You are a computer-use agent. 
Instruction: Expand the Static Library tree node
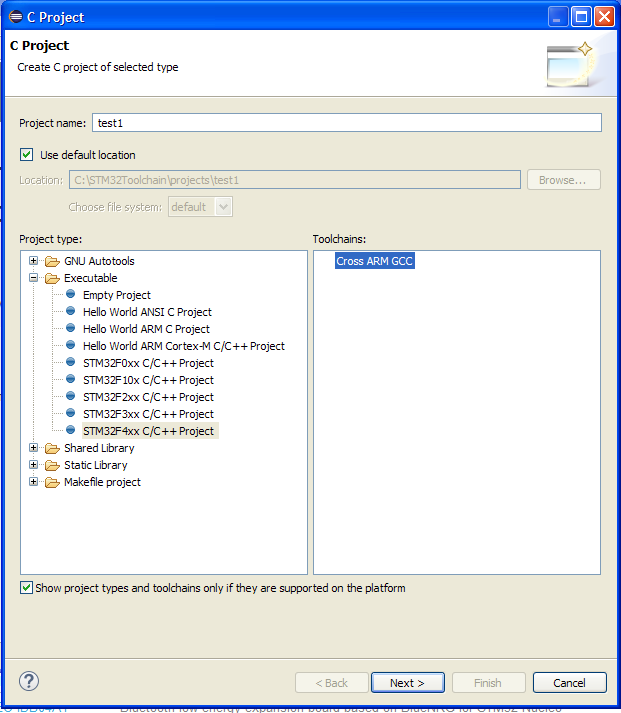click(33, 464)
